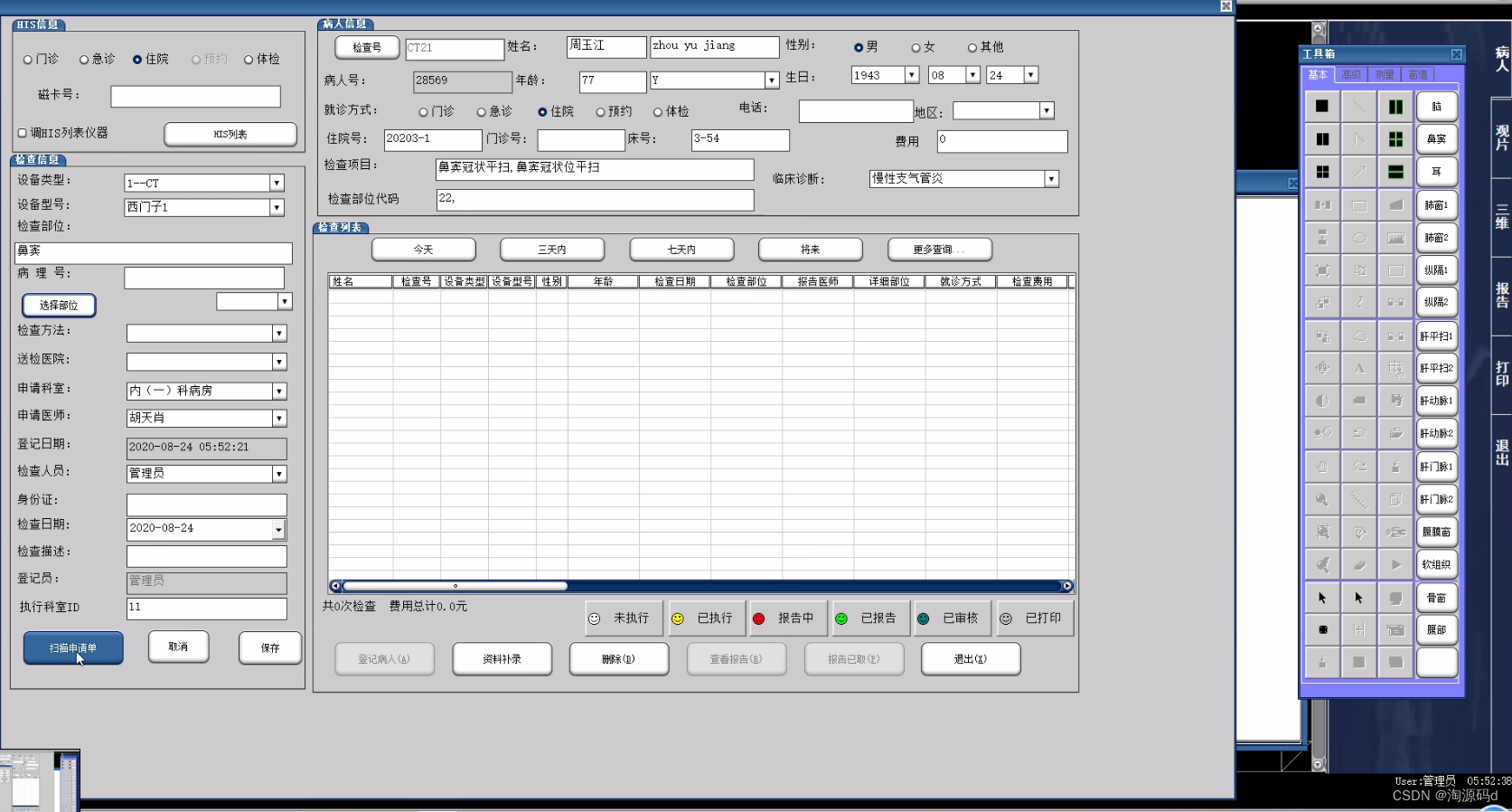
Task: Sort list by 检查日期 column header
Action: [x=674, y=282]
